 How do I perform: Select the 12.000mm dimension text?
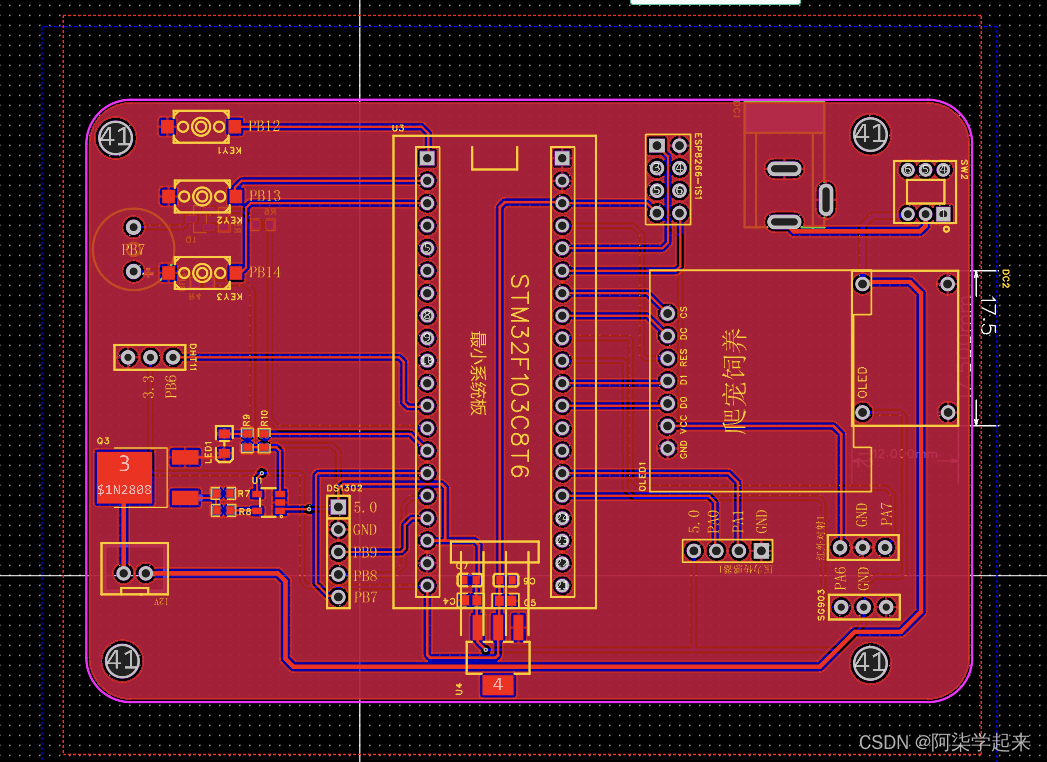[x=904, y=453]
